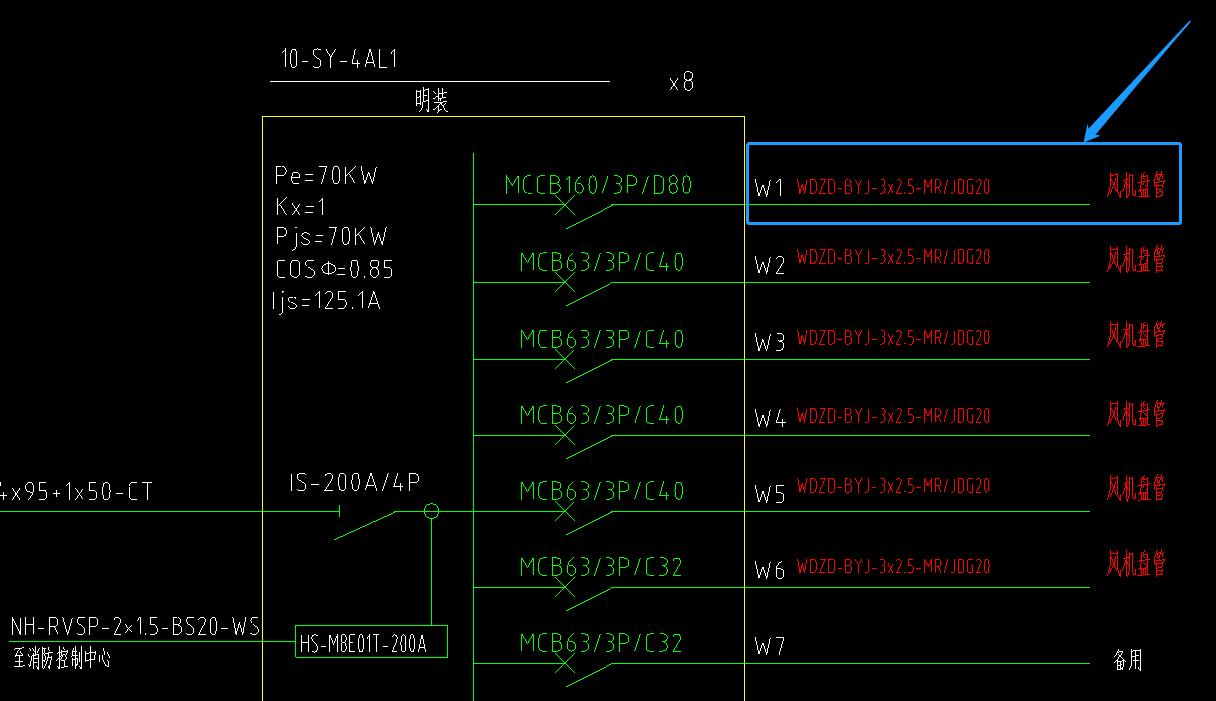Click the W5 circuit number
This screenshot has height=701, width=1216.
(x=770, y=494)
